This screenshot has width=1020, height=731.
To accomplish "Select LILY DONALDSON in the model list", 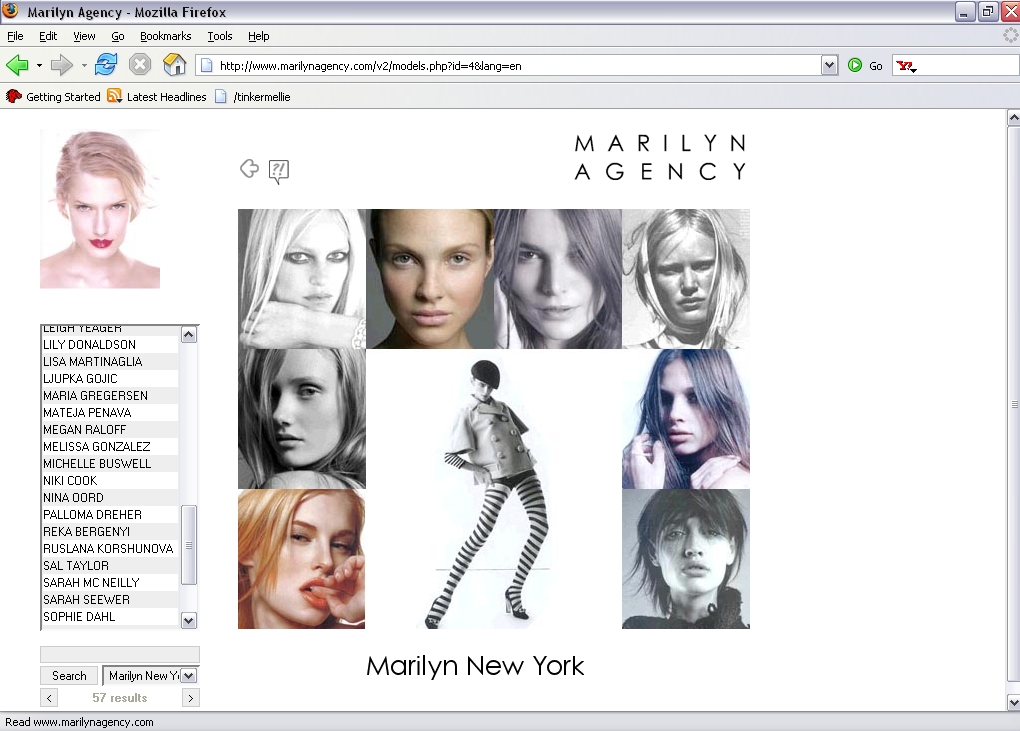I will [110, 345].
